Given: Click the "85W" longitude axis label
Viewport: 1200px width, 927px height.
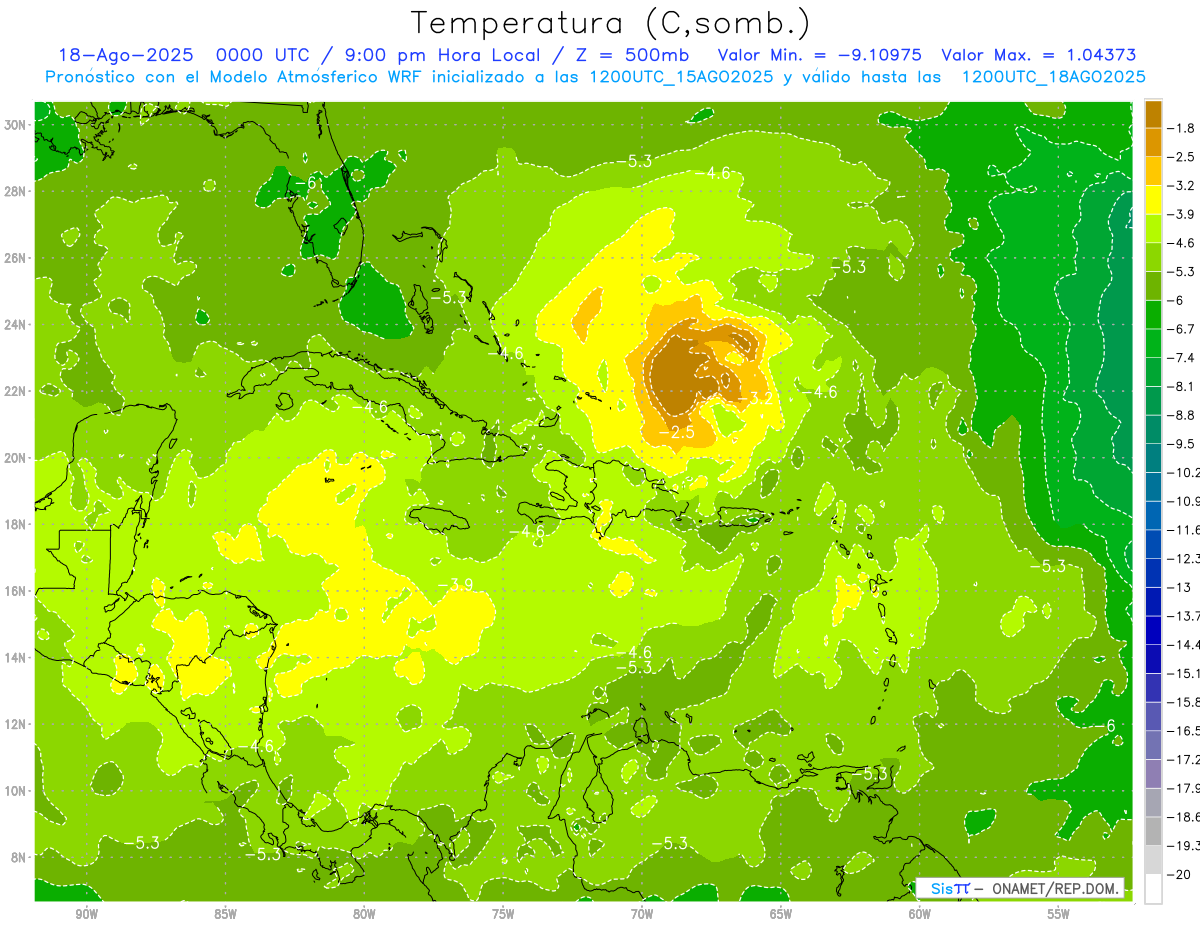Looking at the screenshot, I should (226, 914).
